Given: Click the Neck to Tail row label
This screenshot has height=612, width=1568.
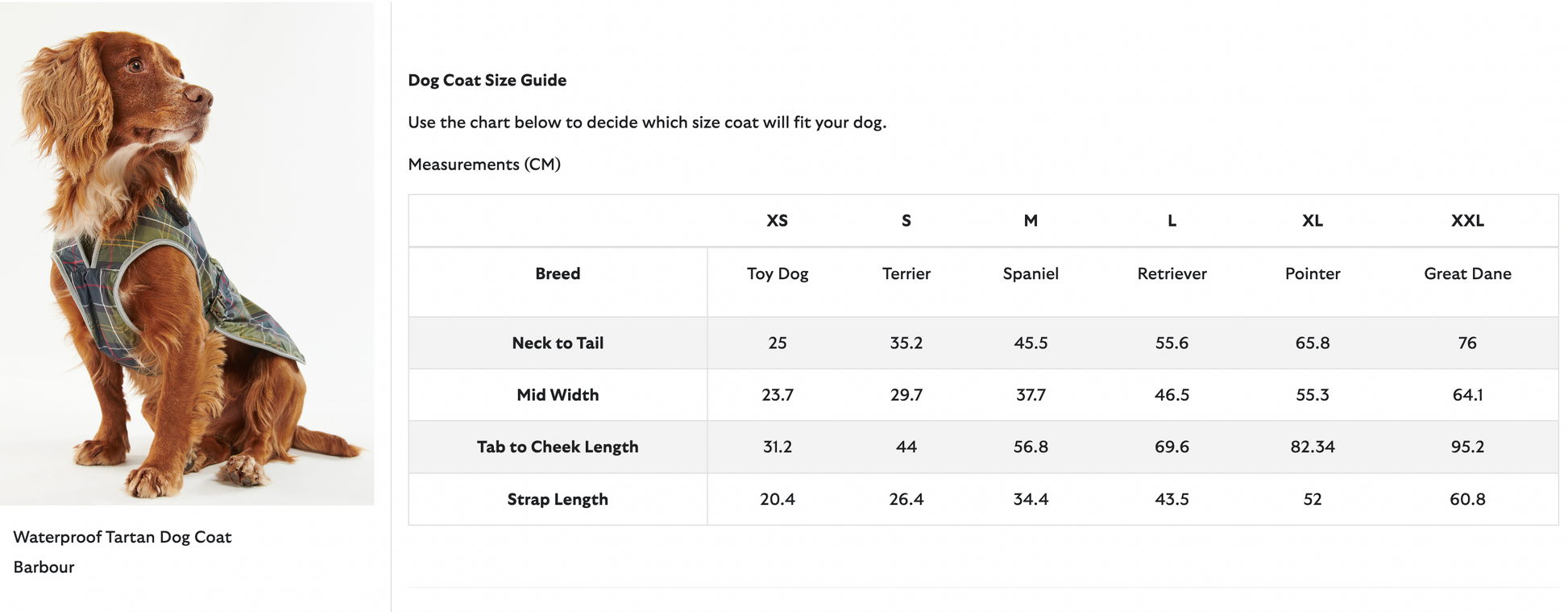Looking at the screenshot, I should pyautogui.click(x=558, y=343).
